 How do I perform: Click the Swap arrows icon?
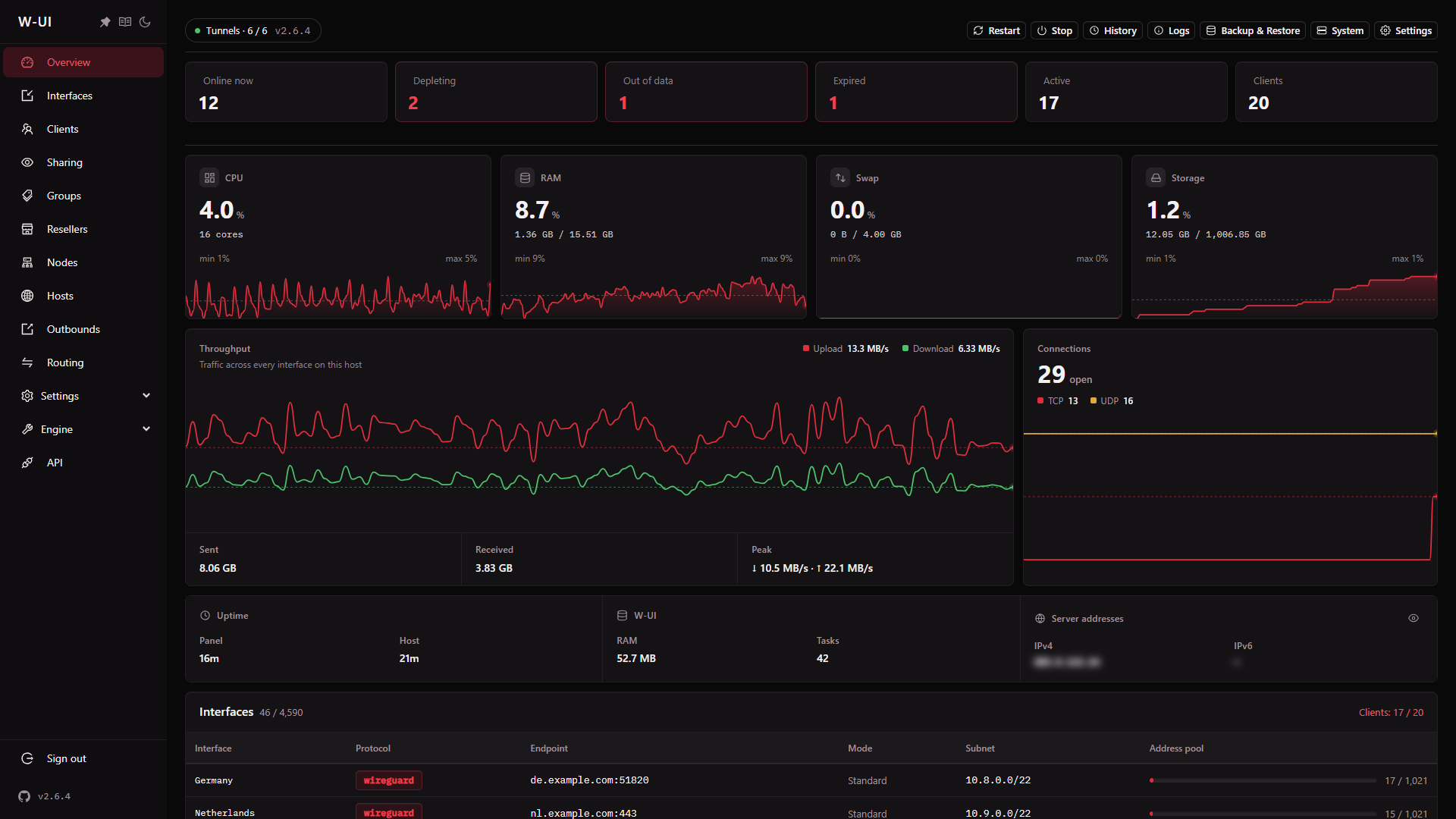[840, 177]
